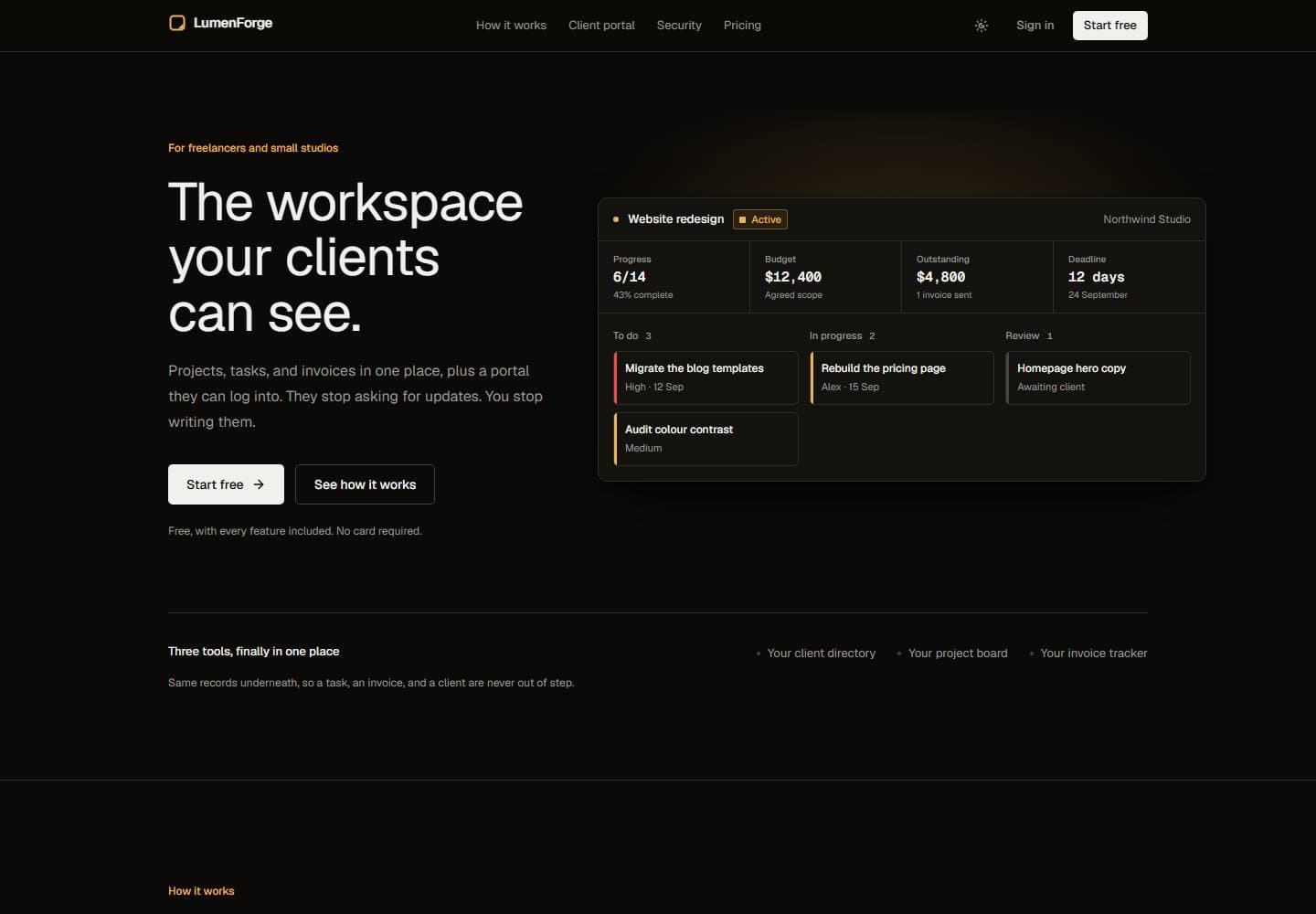Click the Website redesign project title
1316x914 pixels.
[x=675, y=219]
